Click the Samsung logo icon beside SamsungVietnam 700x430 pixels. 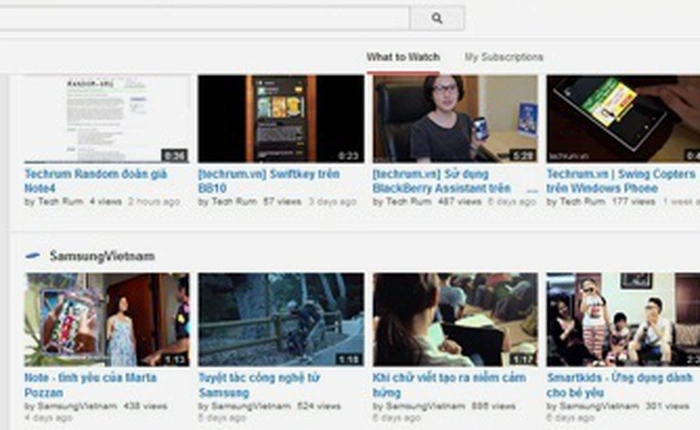point(33,256)
